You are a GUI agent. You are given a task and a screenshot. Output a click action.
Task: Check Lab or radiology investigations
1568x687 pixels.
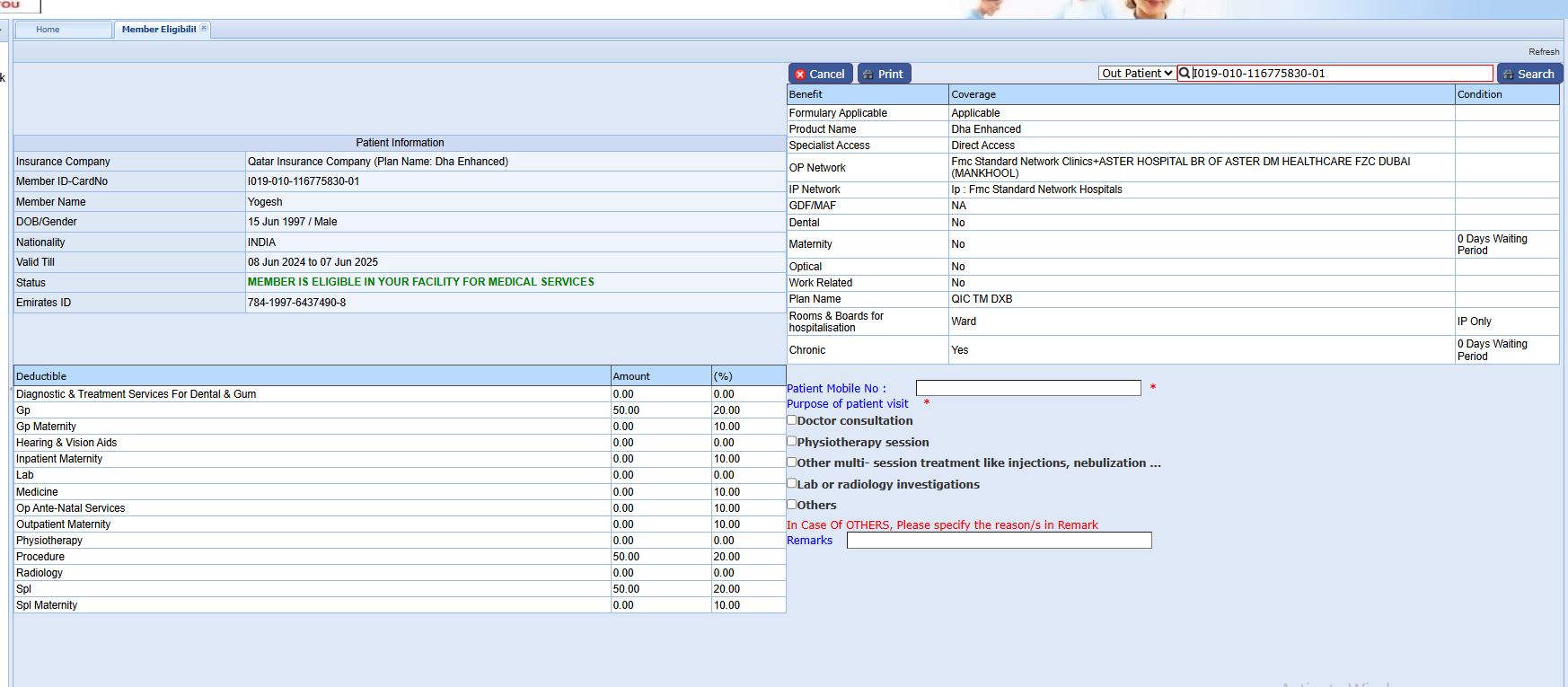[x=792, y=483]
